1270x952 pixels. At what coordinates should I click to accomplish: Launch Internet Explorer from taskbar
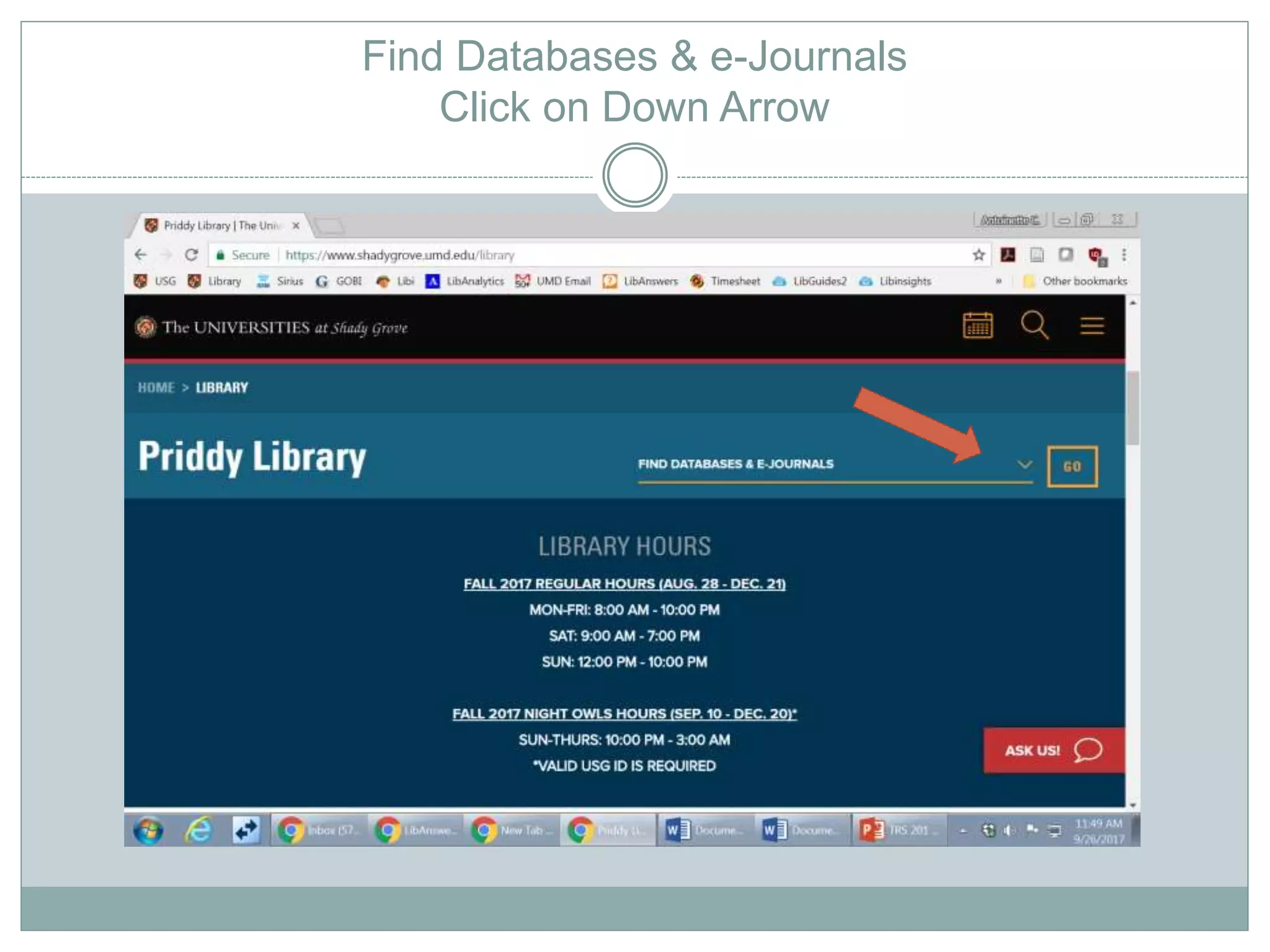tap(198, 831)
